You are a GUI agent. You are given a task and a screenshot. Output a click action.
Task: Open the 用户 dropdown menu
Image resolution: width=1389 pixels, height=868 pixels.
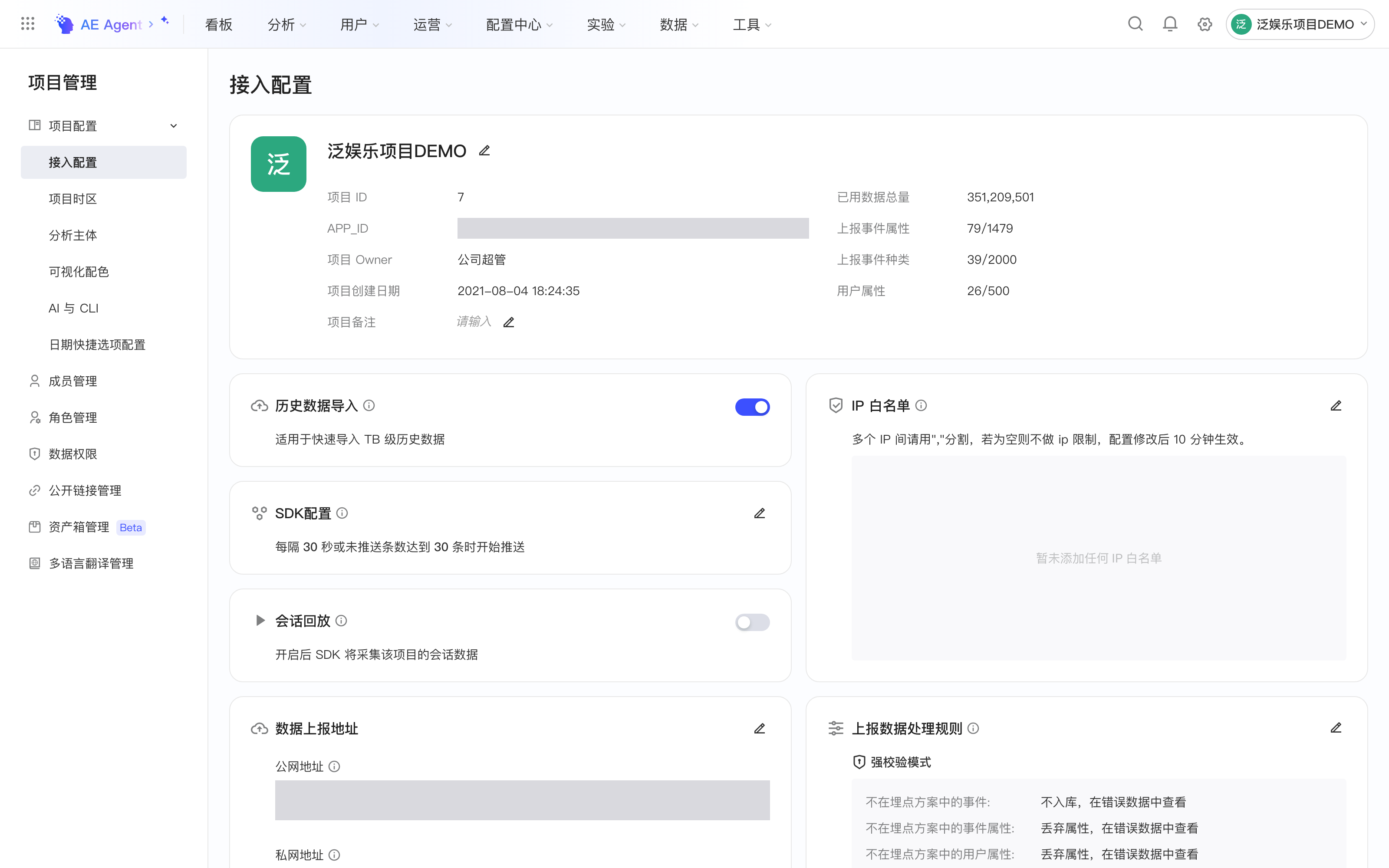tap(360, 25)
